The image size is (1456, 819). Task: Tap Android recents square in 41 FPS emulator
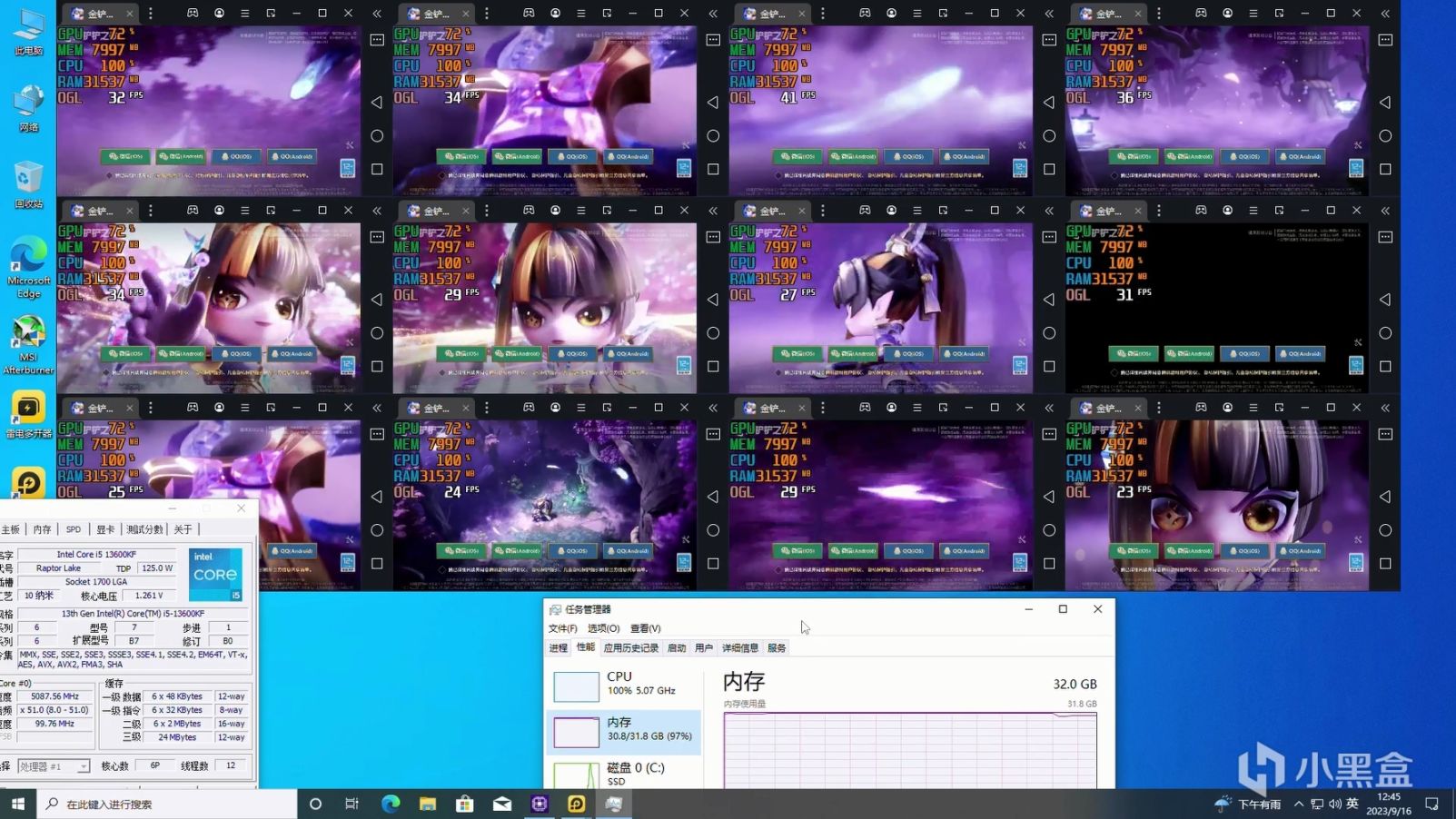(x=1049, y=169)
